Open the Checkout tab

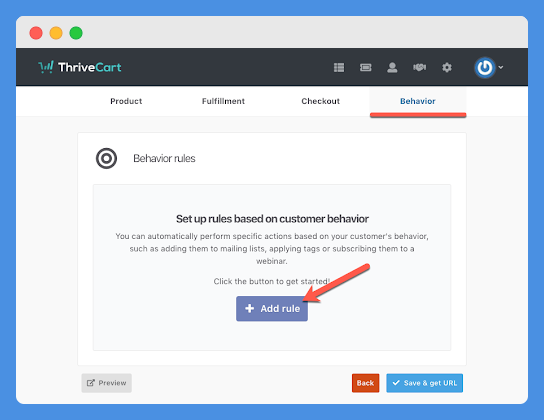[x=321, y=101]
